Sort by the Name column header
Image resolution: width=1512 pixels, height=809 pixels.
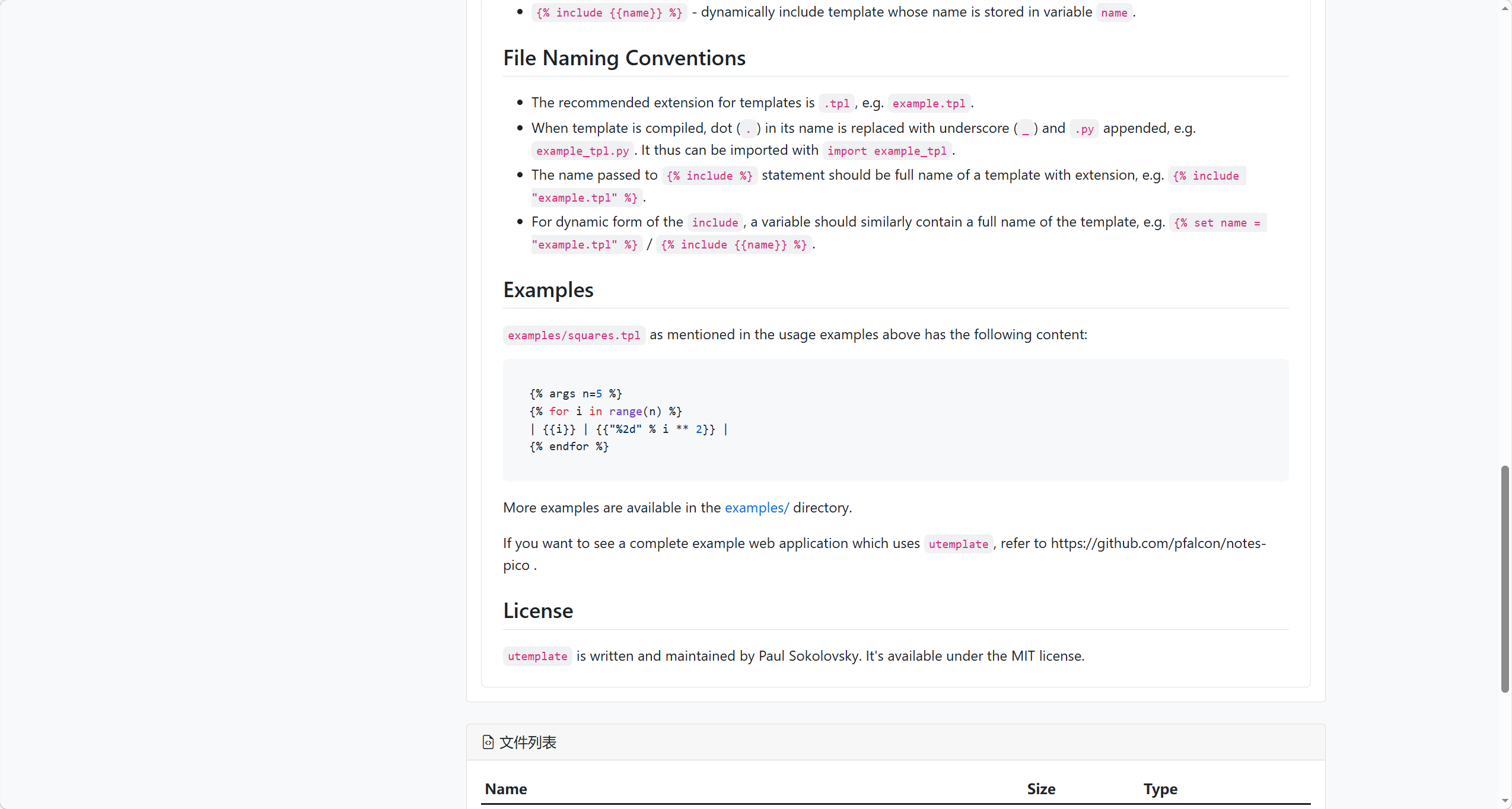pyautogui.click(x=505, y=789)
